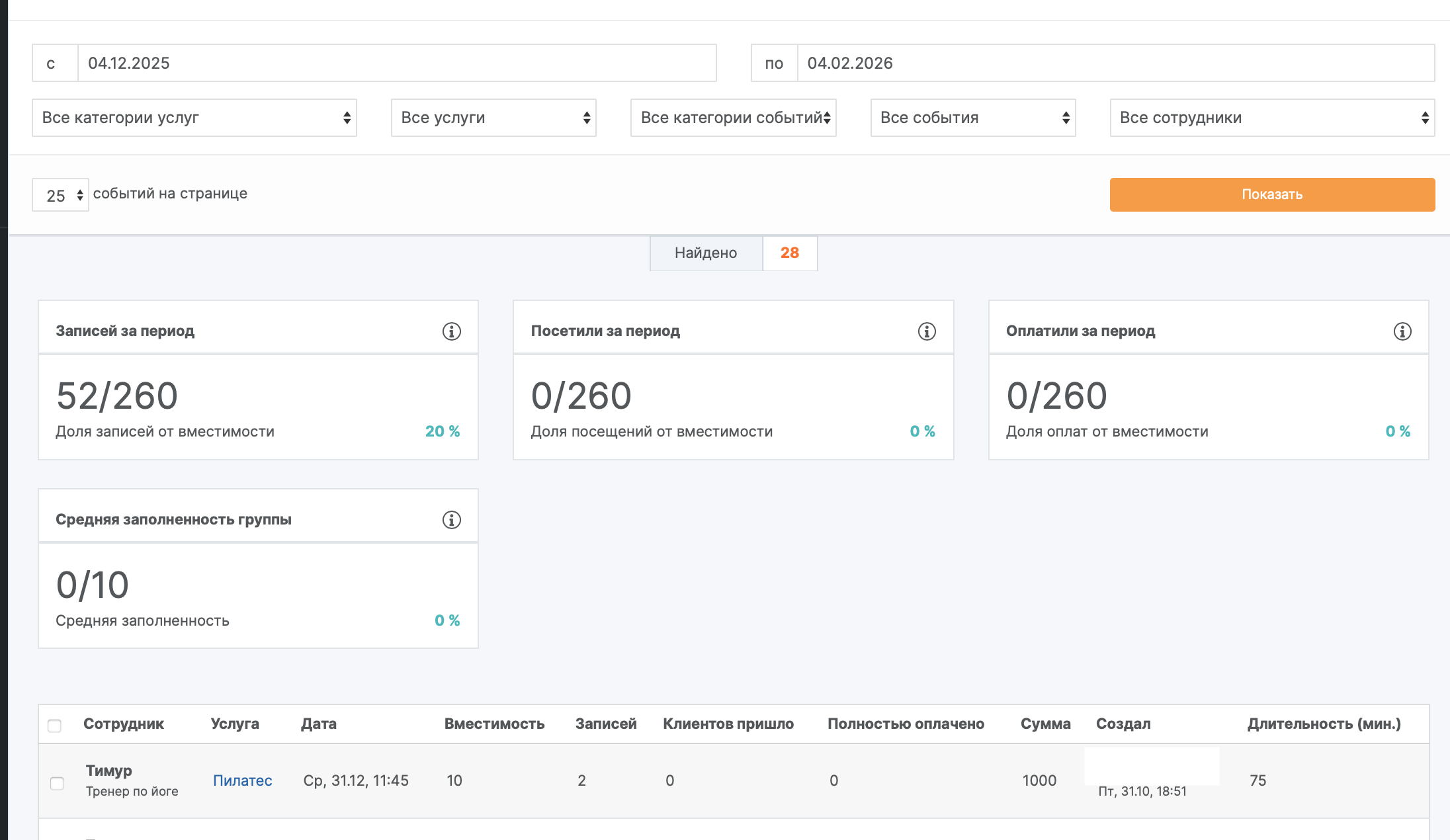Screen dimensions: 1450x840
Task: Open the Все сотрудники dropdown
Action: (x=1271, y=118)
